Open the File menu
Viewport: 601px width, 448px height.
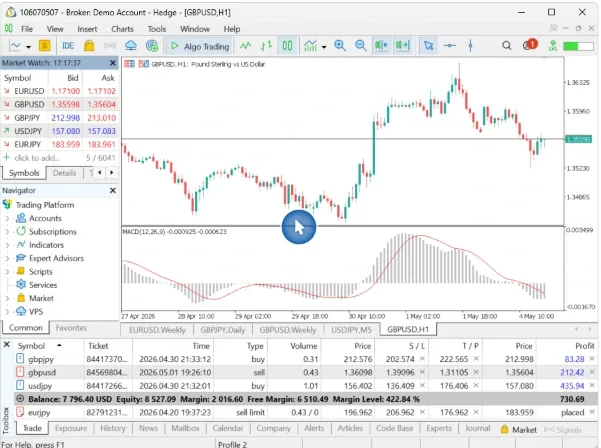(x=26, y=29)
